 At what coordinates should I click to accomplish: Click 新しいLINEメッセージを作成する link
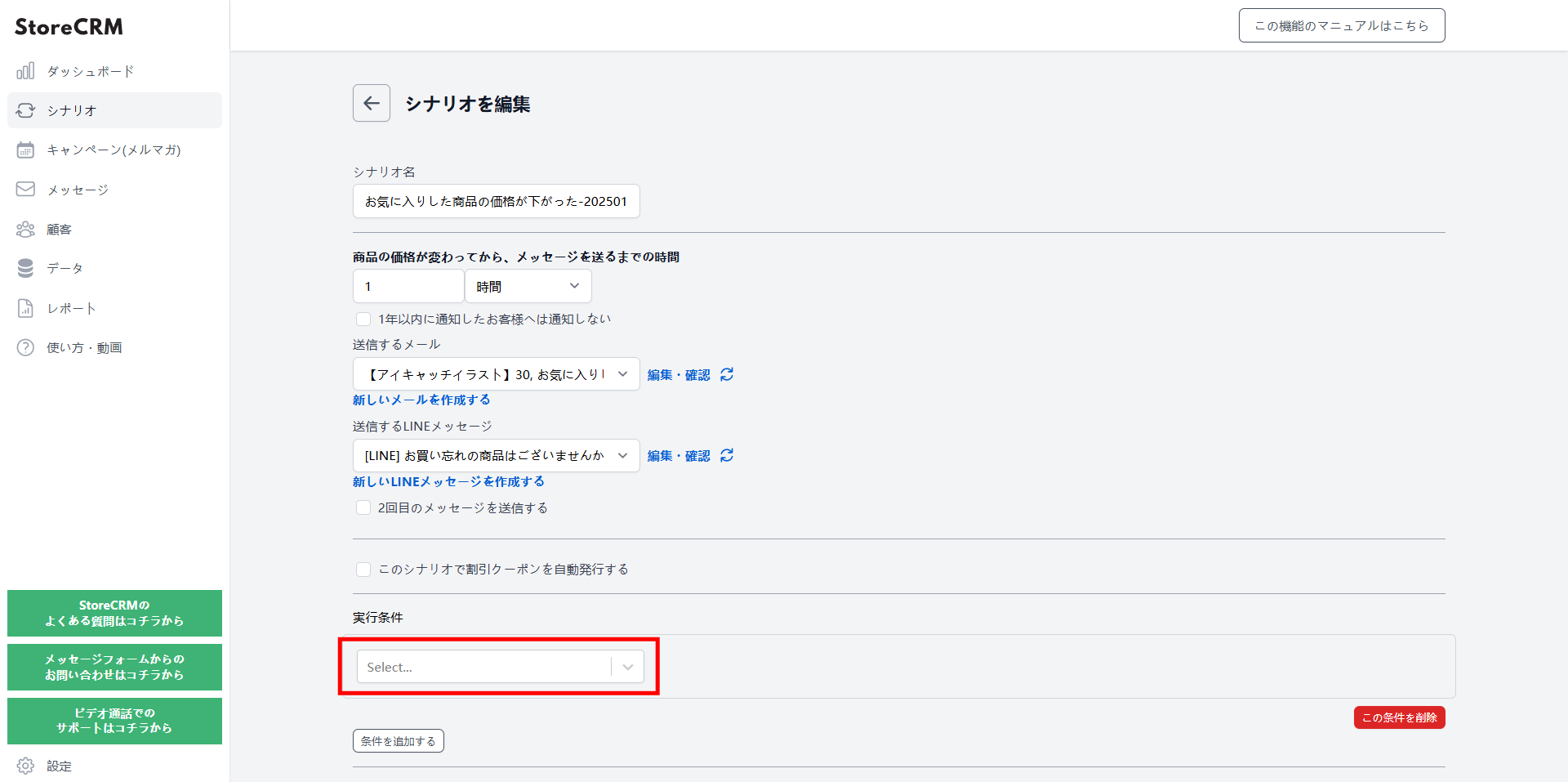[448, 481]
